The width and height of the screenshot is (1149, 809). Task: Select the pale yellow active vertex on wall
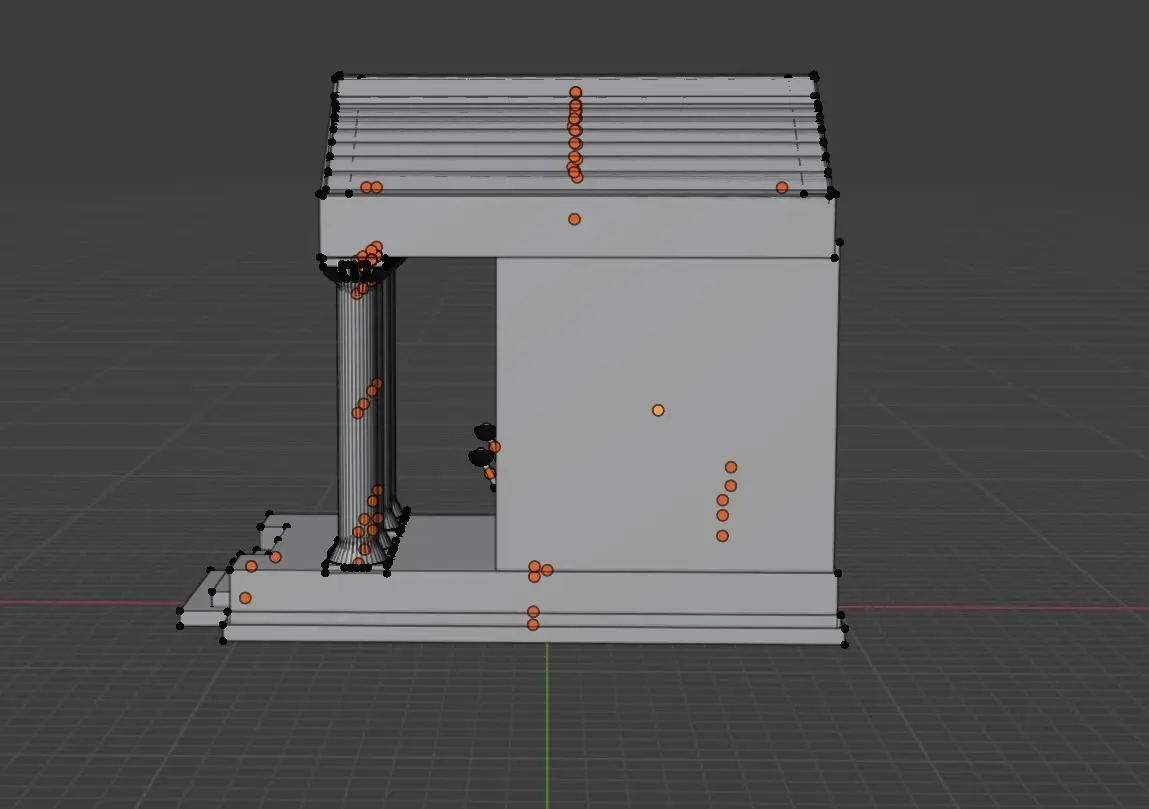tap(658, 410)
